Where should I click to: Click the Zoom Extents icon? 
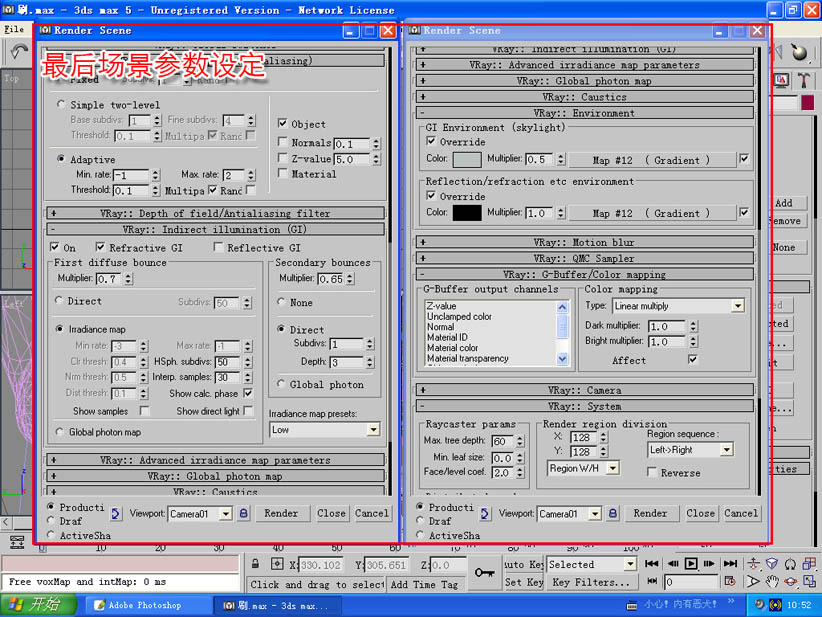(x=791, y=564)
